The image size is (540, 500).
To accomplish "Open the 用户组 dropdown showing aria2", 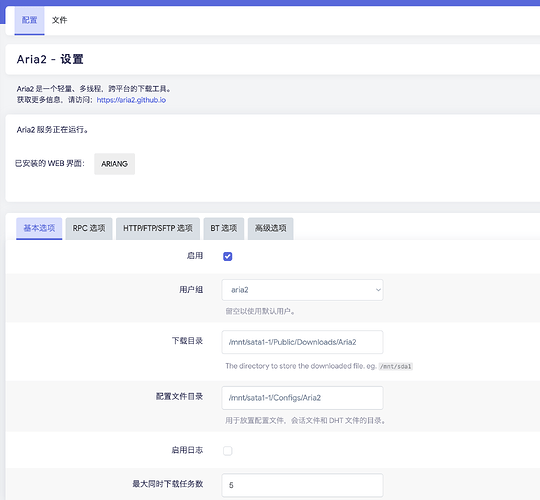I will [302, 290].
